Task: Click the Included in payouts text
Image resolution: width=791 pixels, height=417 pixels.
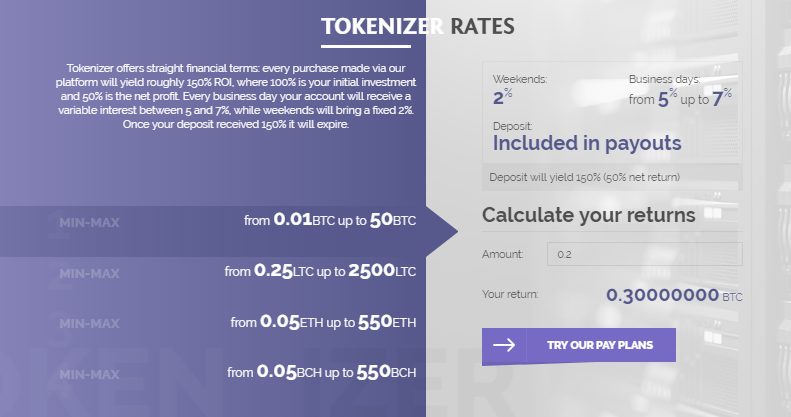Action: click(x=587, y=143)
